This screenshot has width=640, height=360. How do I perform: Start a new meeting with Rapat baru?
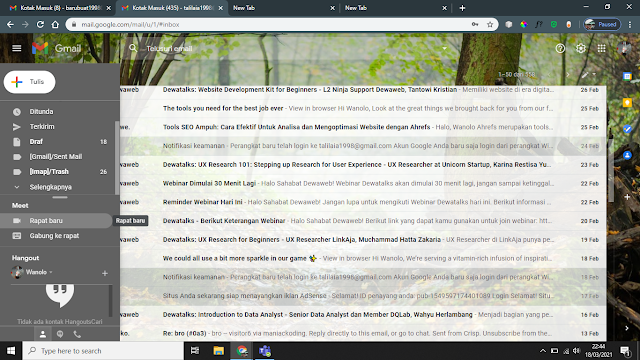click(55, 220)
